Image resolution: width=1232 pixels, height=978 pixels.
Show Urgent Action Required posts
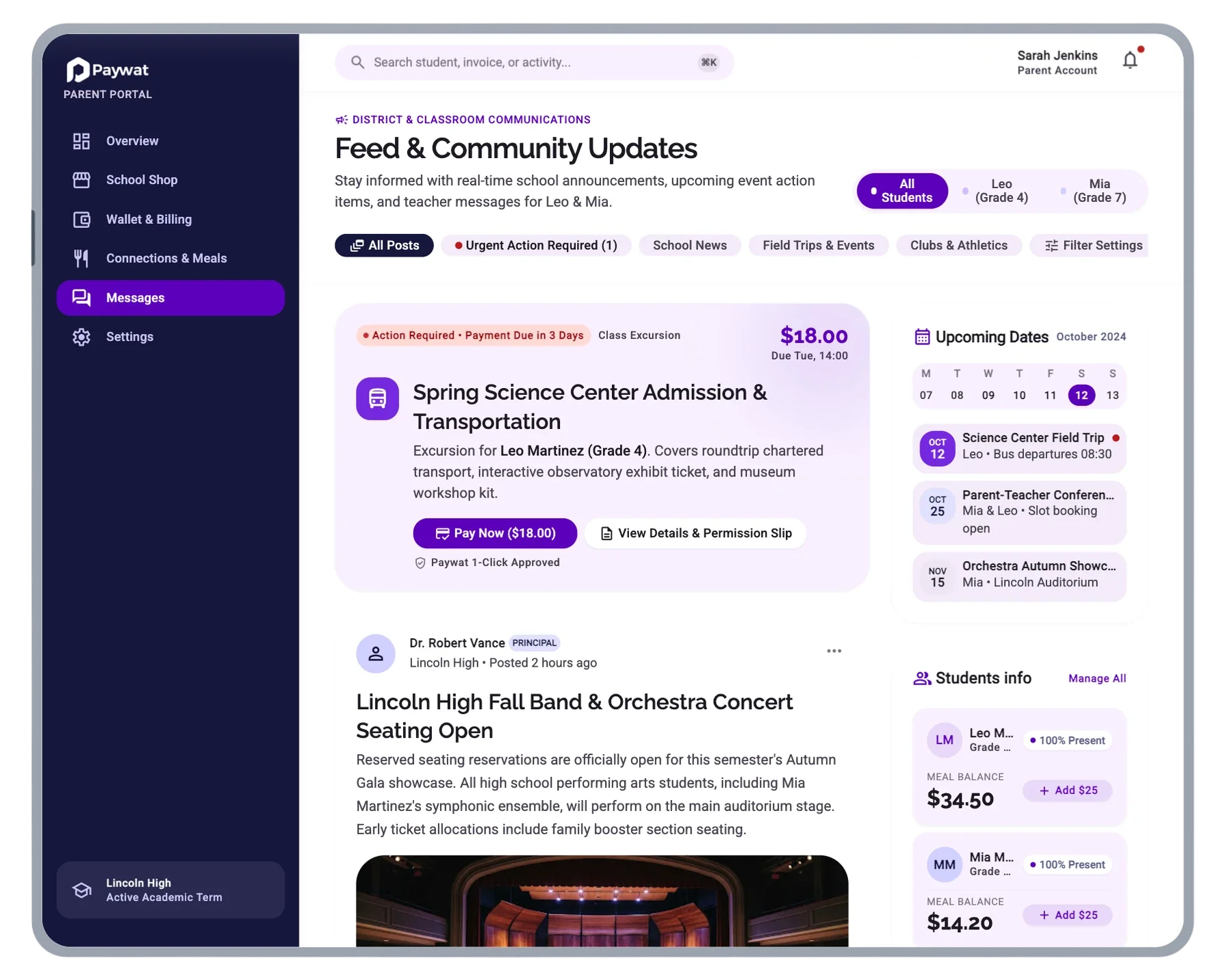pyautogui.click(x=536, y=246)
